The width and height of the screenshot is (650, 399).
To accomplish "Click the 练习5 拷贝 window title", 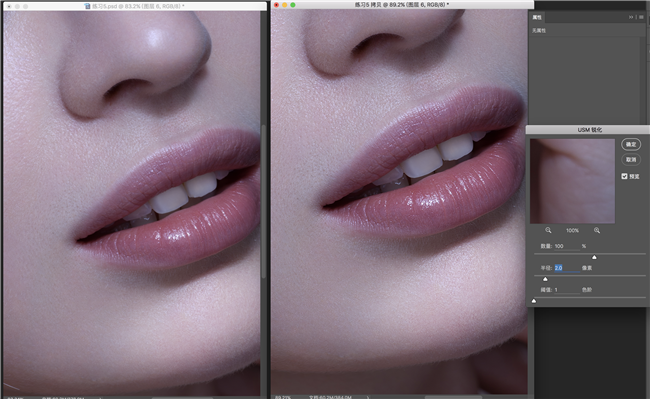I will click(402, 5).
